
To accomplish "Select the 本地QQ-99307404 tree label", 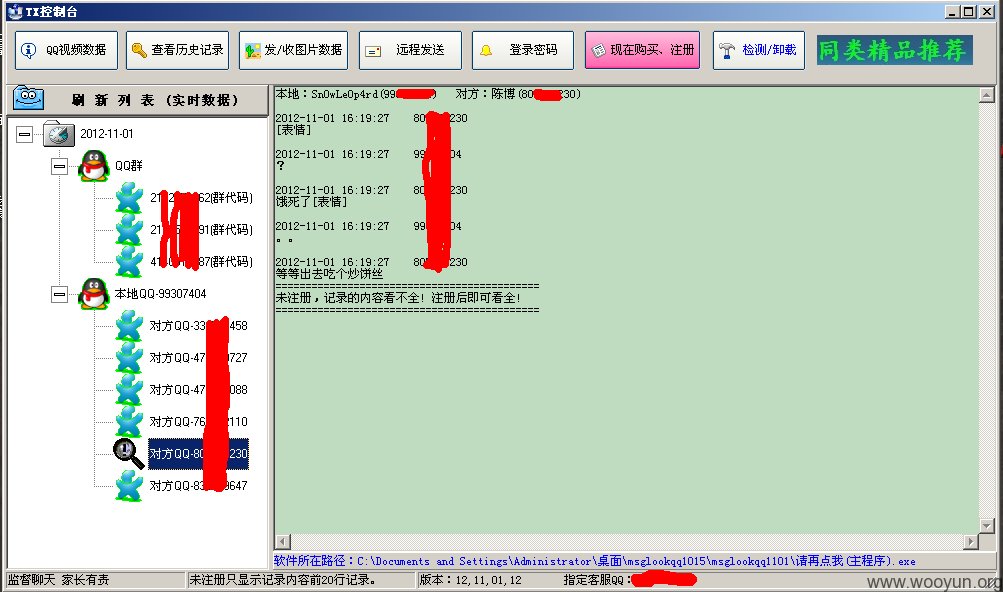I will (161, 294).
